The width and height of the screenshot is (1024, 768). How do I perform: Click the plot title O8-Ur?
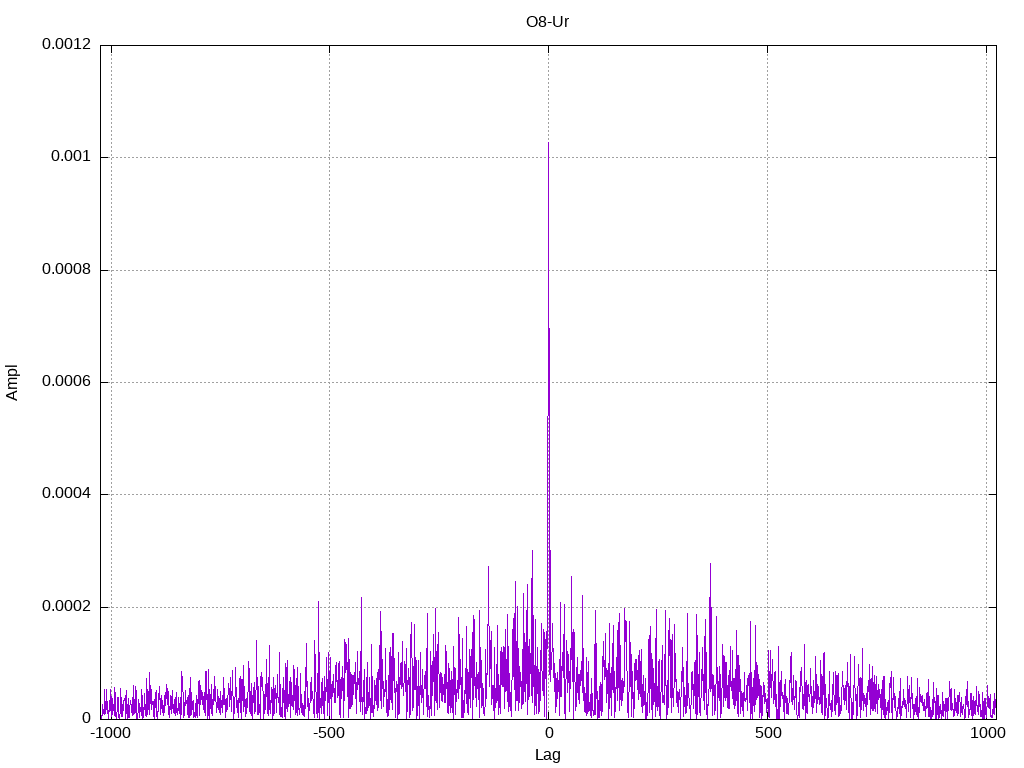pos(547,22)
